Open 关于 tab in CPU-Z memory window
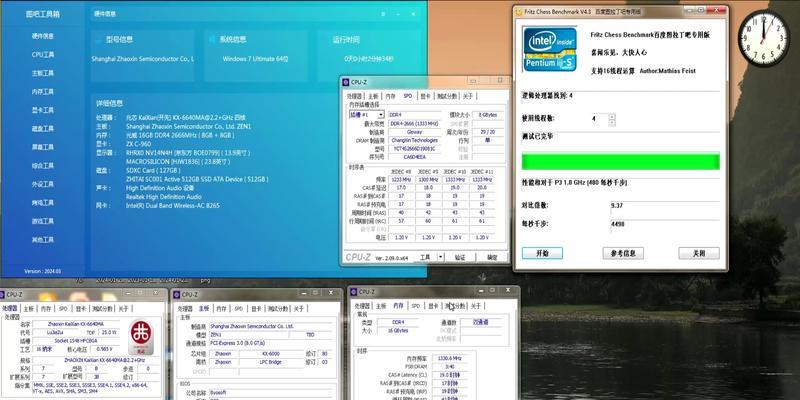 click(476, 306)
